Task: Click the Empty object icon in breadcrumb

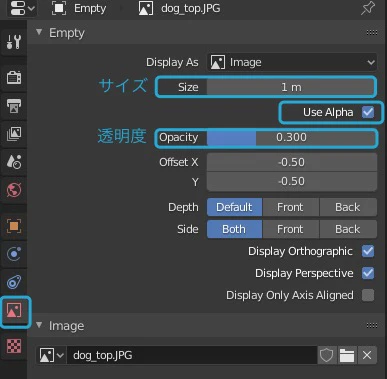Action: pos(59,8)
